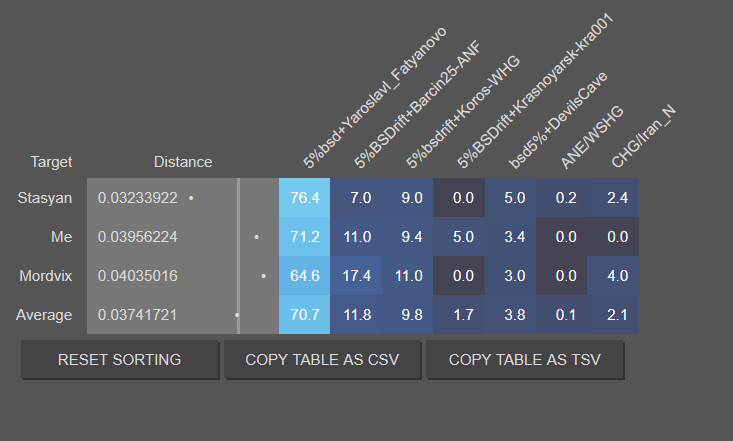The width and height of the screenshot is (733, 441).
Task: Click the 9.4 cell in Me row
Action: 407,237
